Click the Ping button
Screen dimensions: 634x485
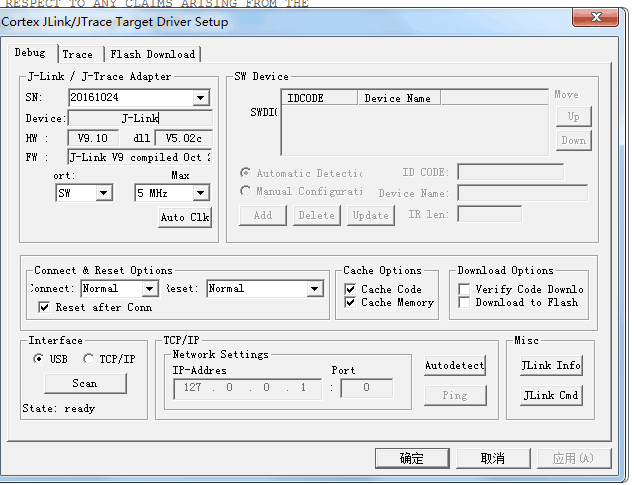[455, 395]
